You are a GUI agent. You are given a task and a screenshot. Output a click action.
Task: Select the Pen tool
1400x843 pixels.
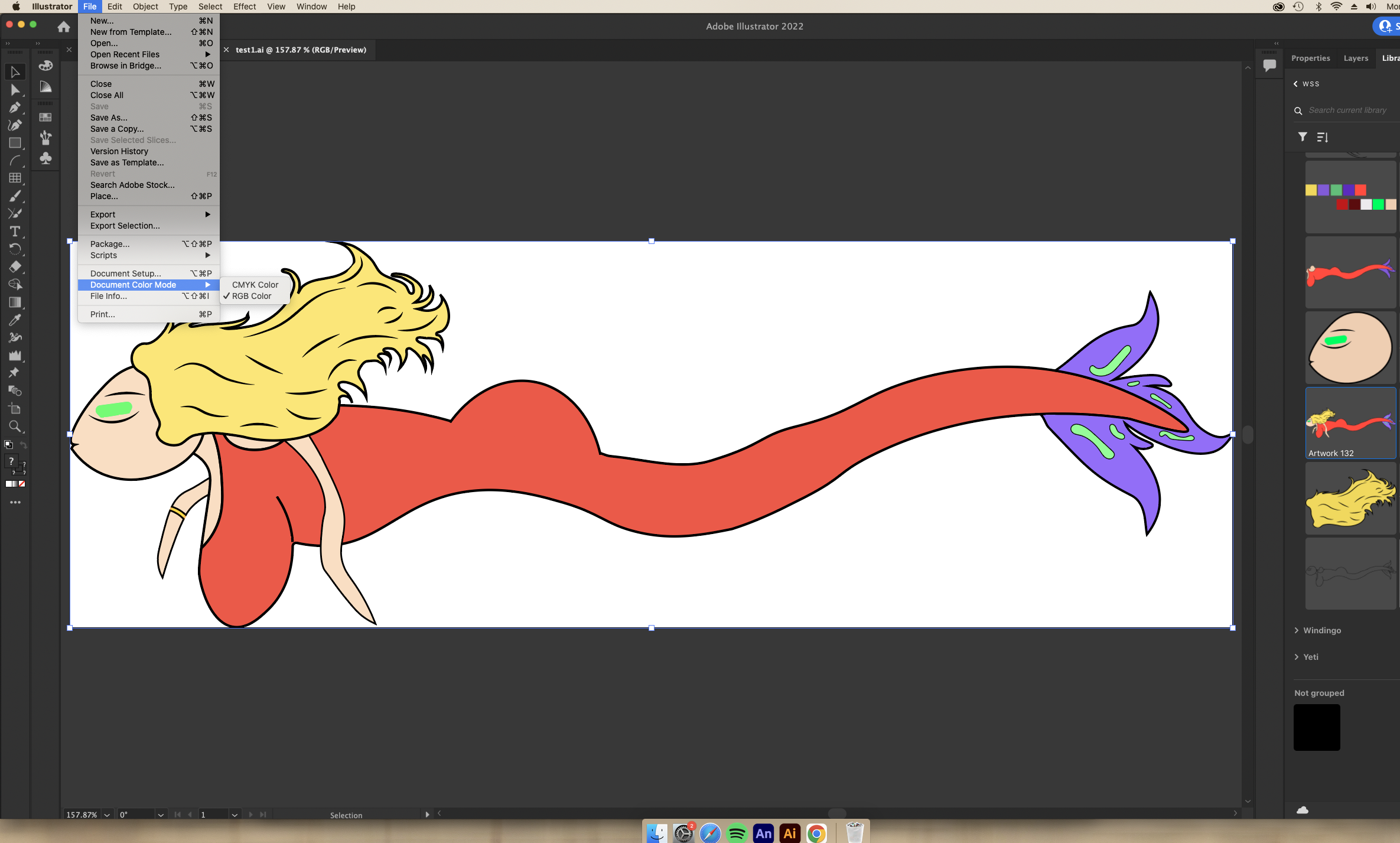pyautogui.click(x=15, y=108)
